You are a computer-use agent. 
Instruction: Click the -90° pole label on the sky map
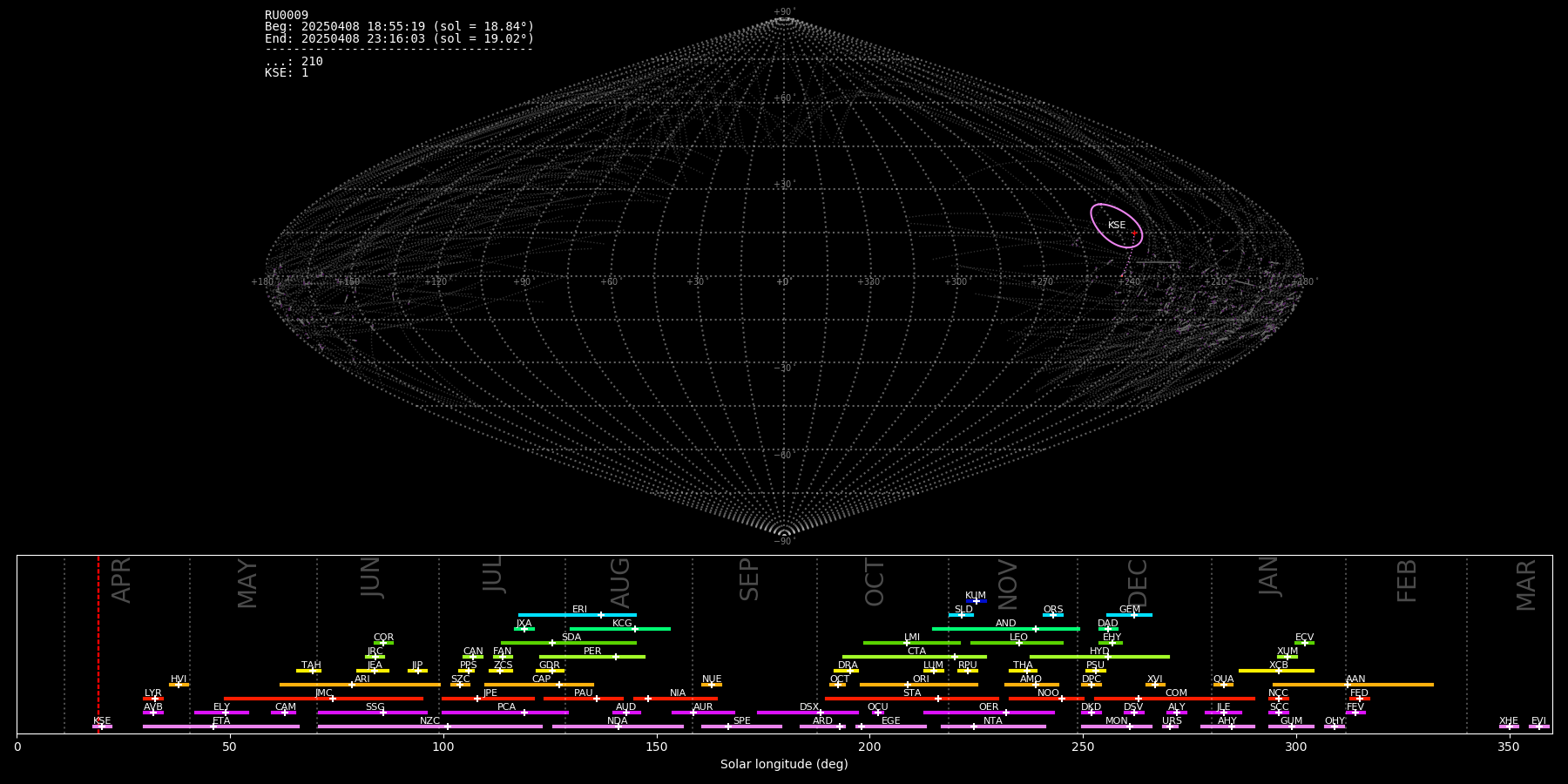pyautogui.click(x=784, y=541)
